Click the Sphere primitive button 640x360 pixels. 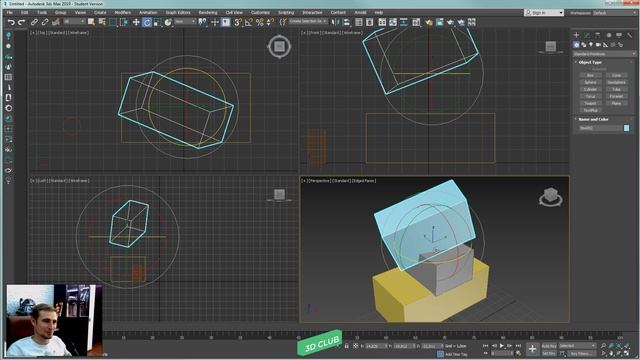590,82
